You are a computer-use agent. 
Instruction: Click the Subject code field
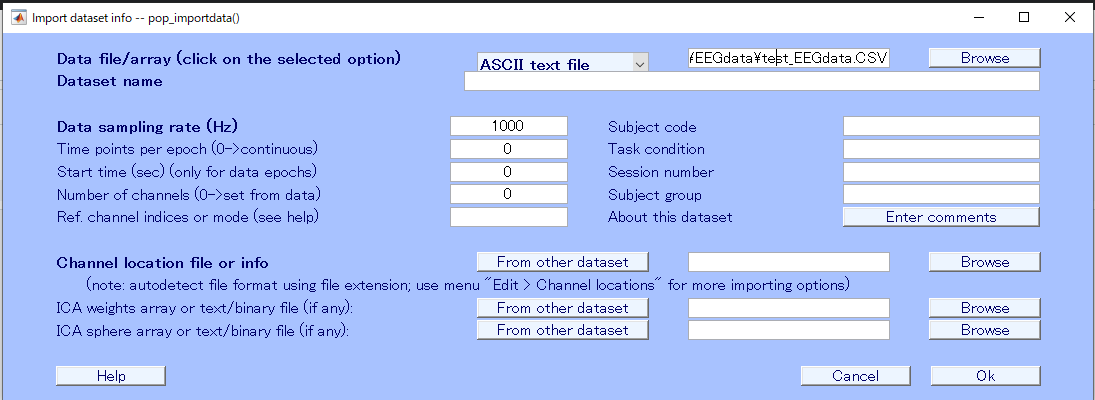click(941, 126)
